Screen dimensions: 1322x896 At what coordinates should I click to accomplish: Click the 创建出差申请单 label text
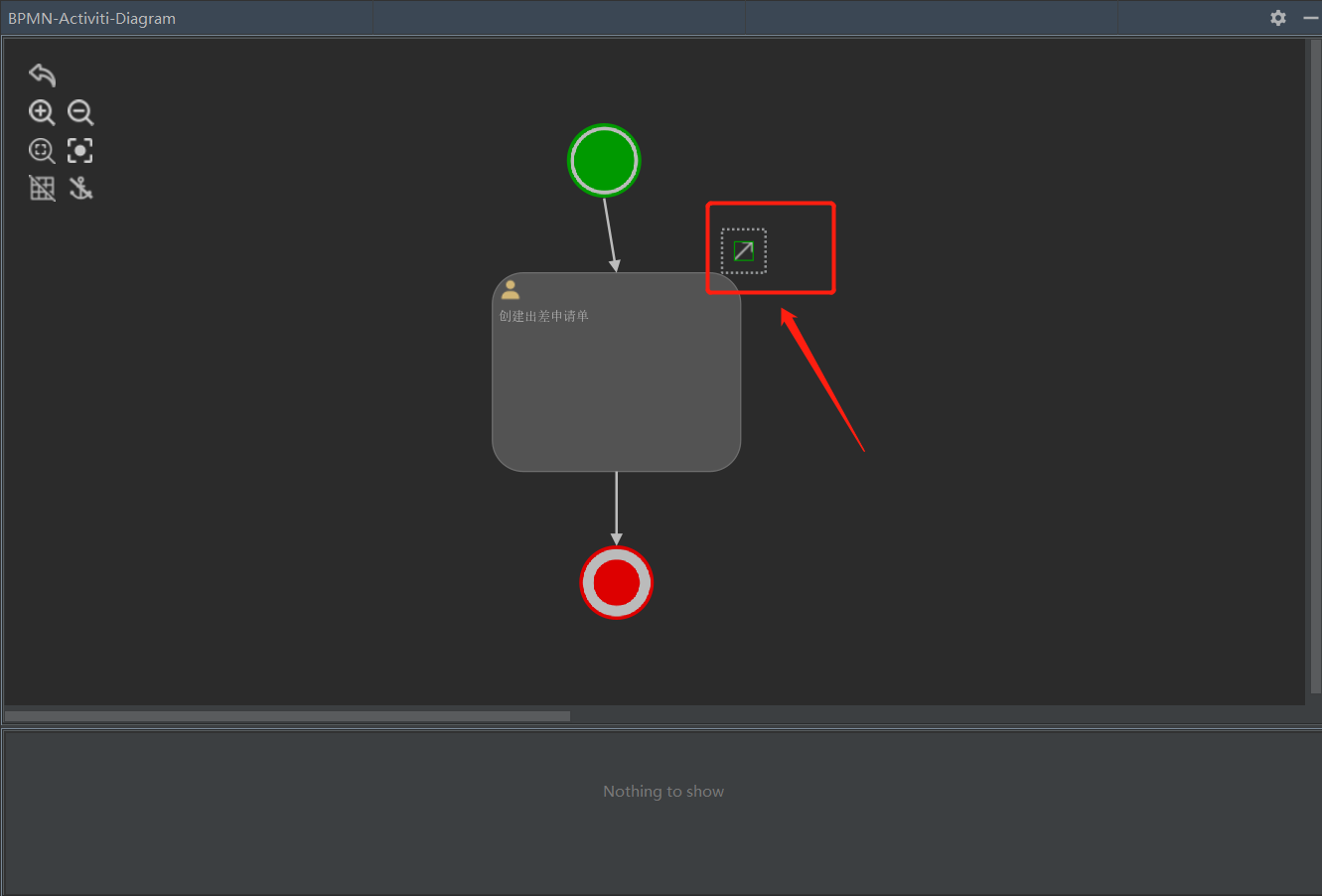point(543,316)
